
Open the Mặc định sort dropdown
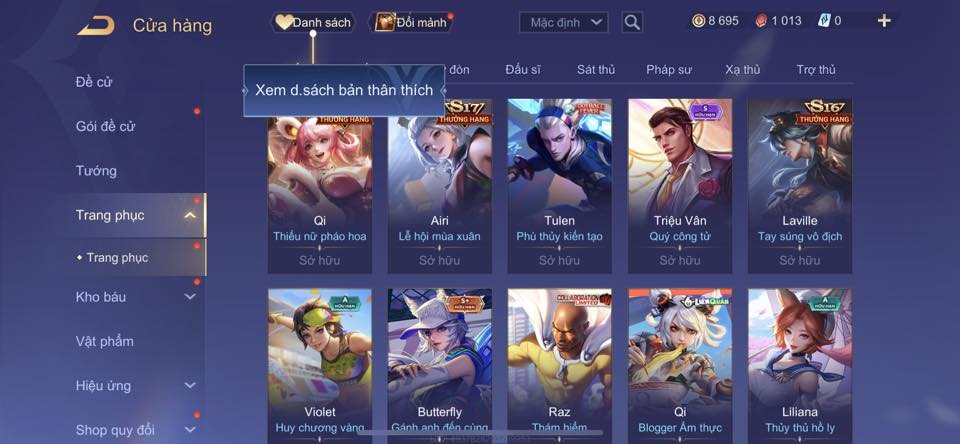564,23
